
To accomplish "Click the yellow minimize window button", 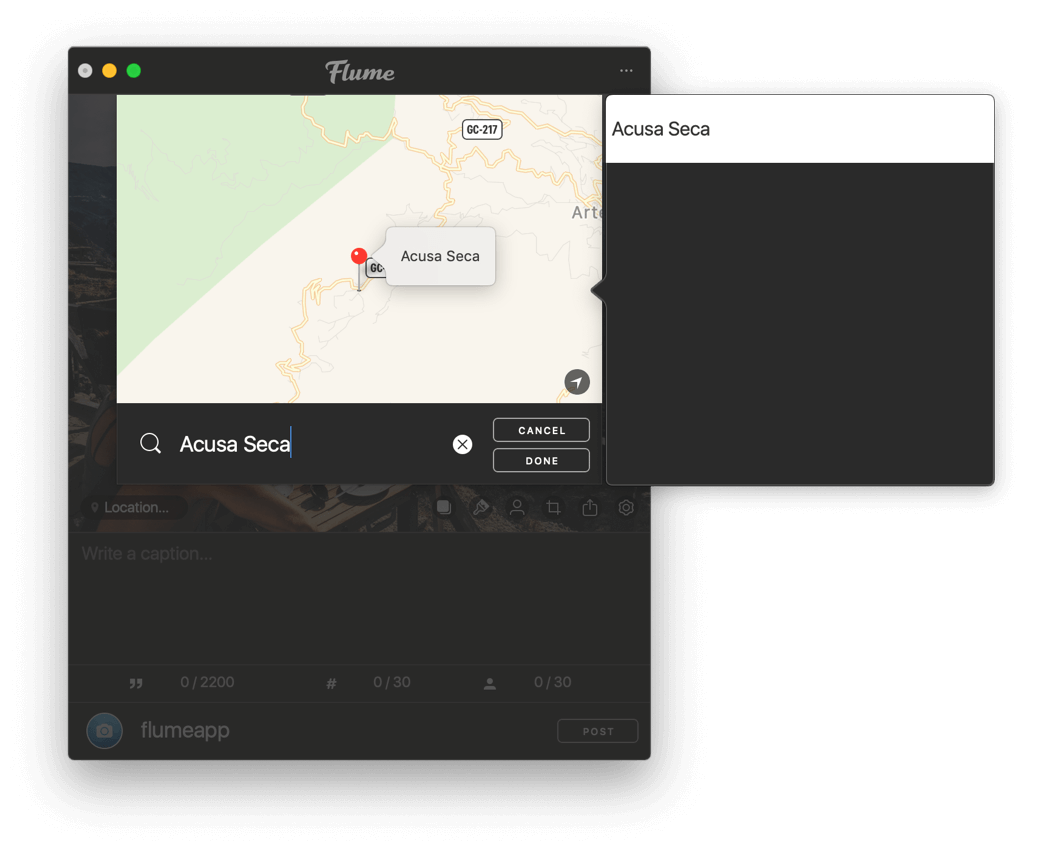I will [109, 71].
